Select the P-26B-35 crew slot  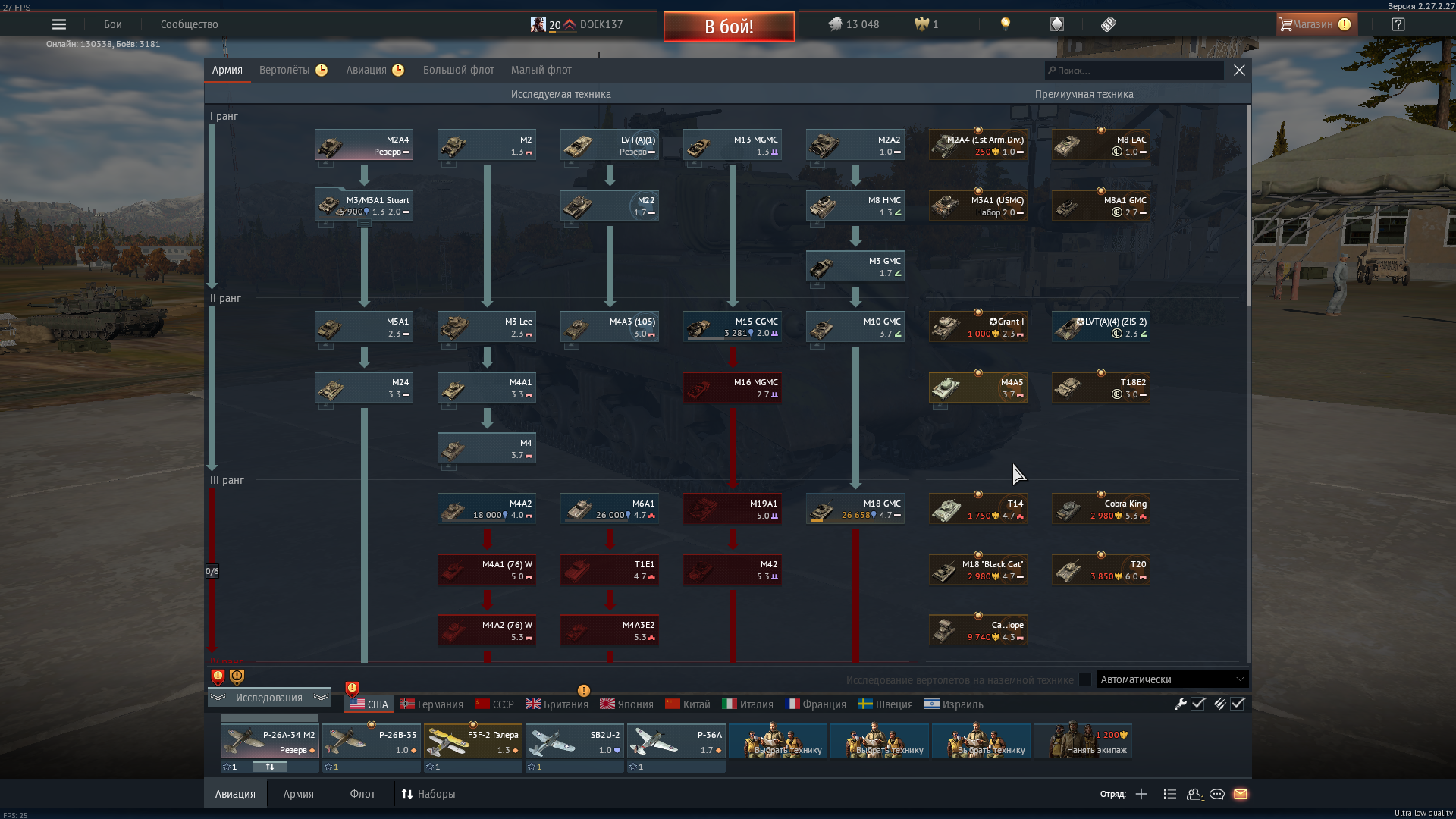(372, 742)
